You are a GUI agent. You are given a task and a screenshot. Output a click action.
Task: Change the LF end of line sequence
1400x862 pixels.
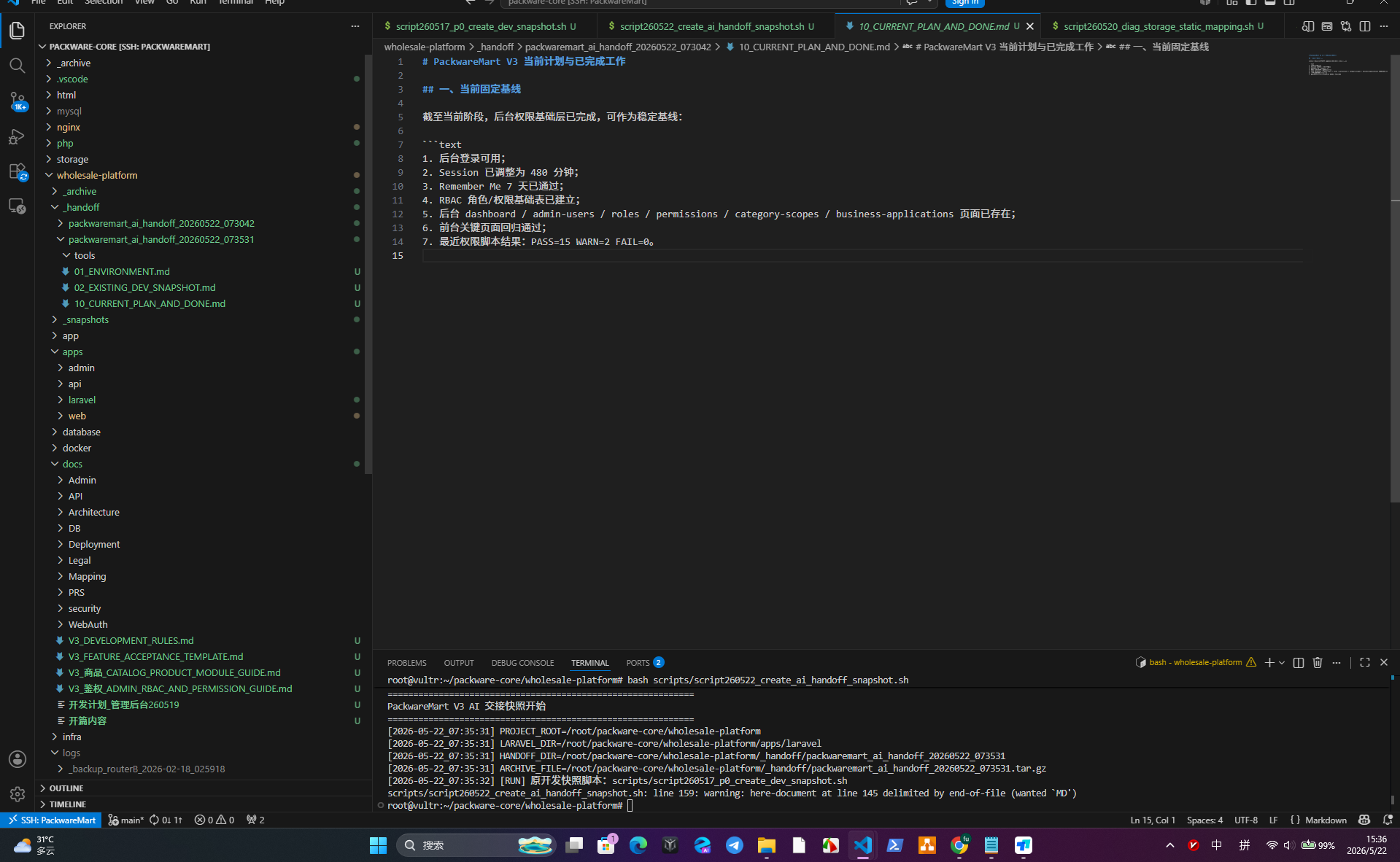pyautogui.click(x=1273, y=820)
